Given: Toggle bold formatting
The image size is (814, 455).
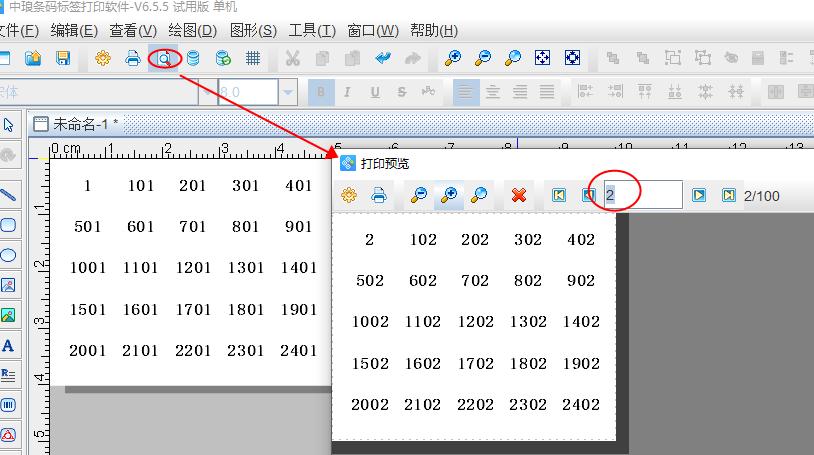Looking at the screenshot, I should coord(321,92).
